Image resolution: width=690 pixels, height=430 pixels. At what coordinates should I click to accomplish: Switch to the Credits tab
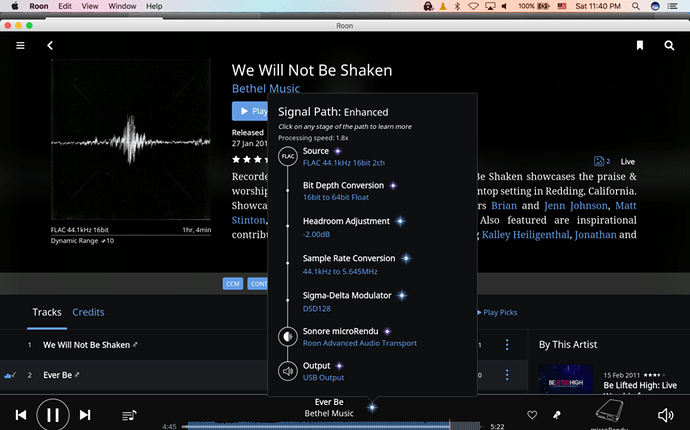(88, 312)
